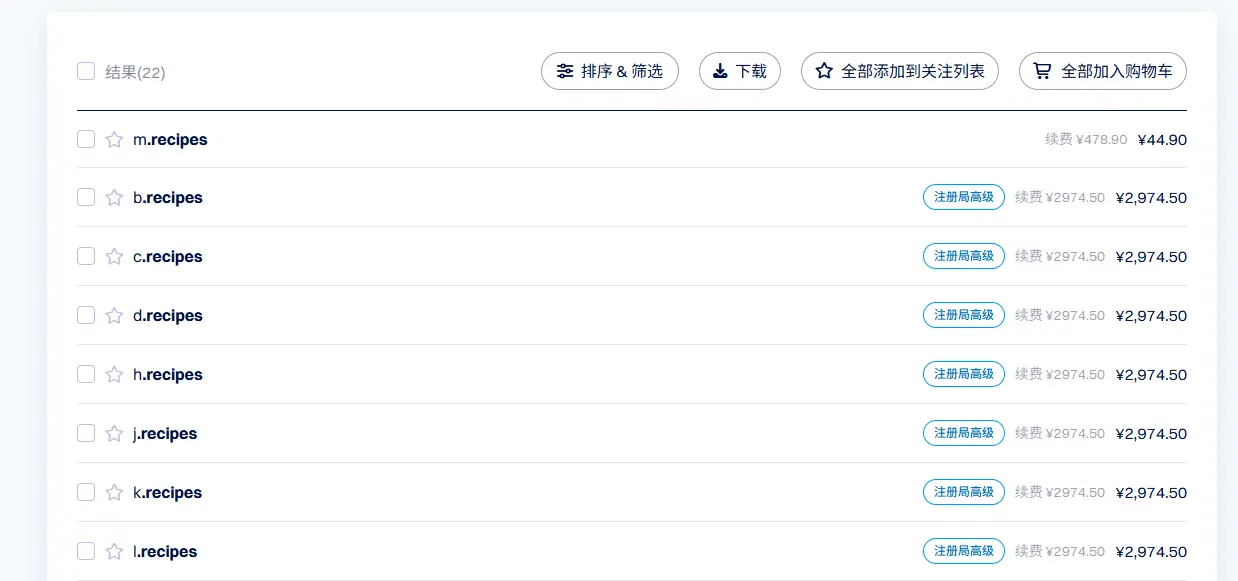This screenshot has height=581, width=1238.
Task: Star b.recipes domain as favorite
Action: [x=114, y=197]
